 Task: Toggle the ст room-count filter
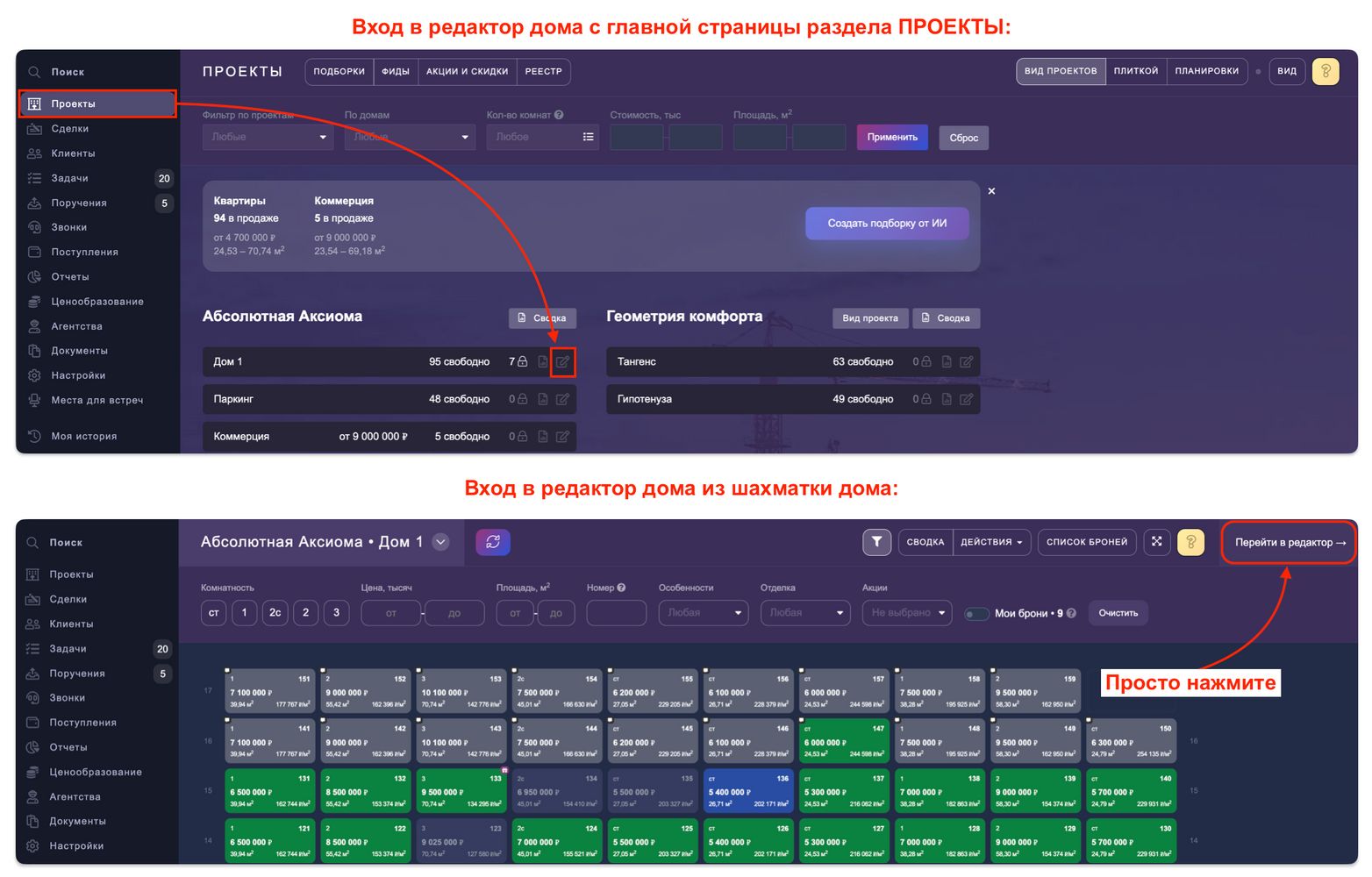tap(214, 612)
